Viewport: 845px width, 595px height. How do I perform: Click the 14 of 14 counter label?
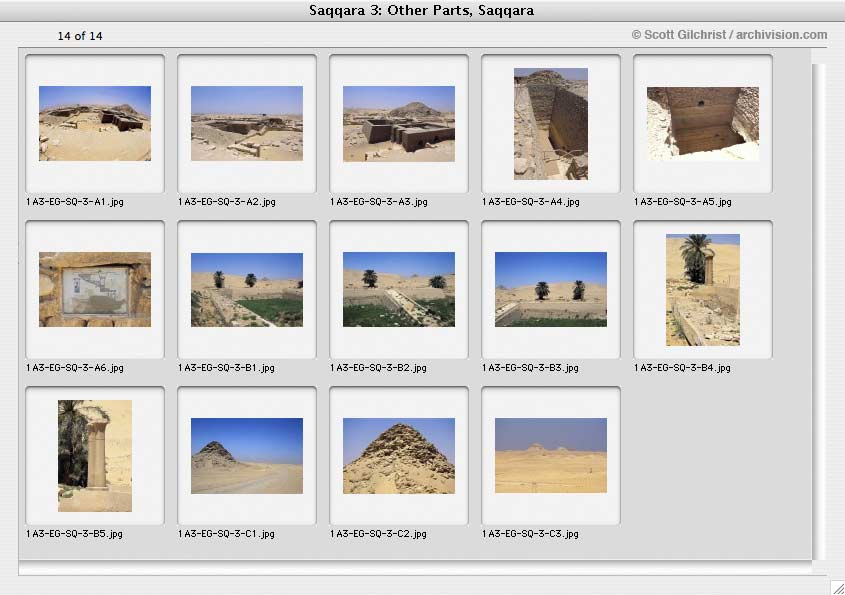pos(80,36)
